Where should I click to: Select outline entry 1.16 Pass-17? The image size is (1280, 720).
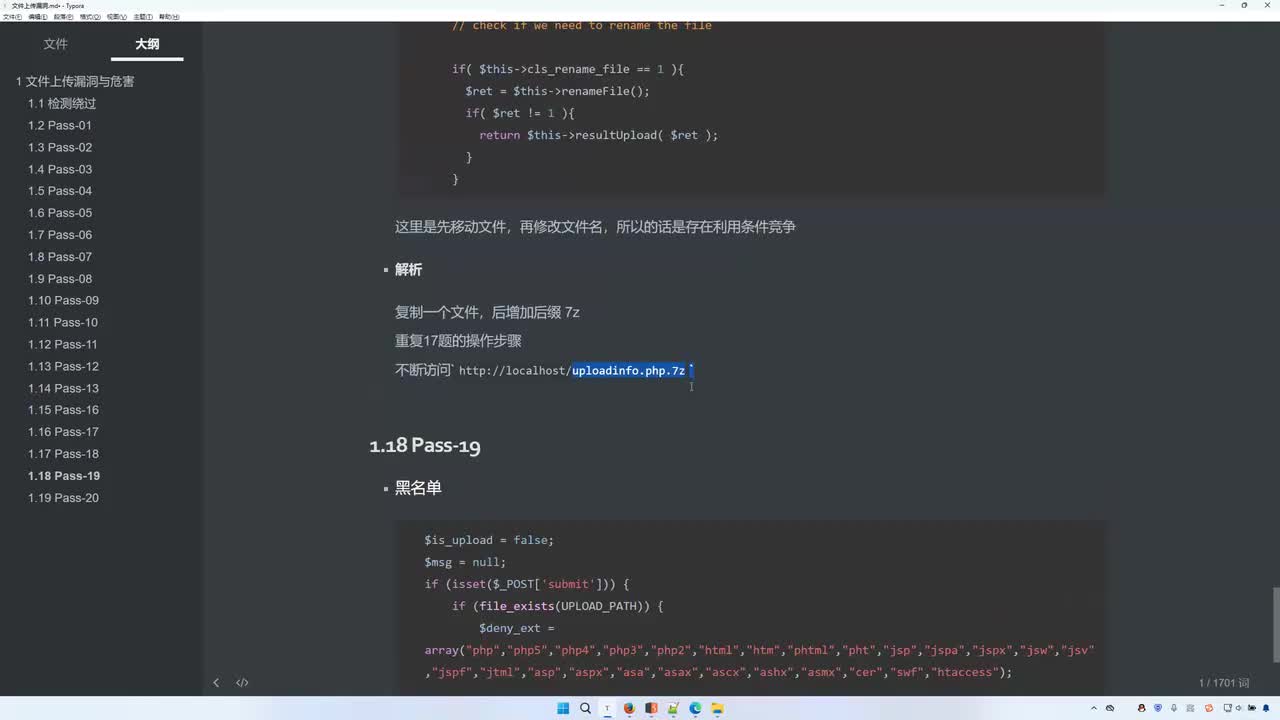(63, 432)
